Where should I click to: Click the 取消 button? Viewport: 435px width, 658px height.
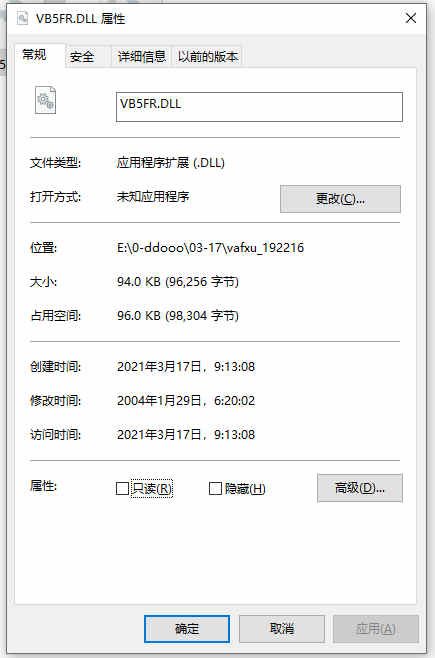pos(282,629)
